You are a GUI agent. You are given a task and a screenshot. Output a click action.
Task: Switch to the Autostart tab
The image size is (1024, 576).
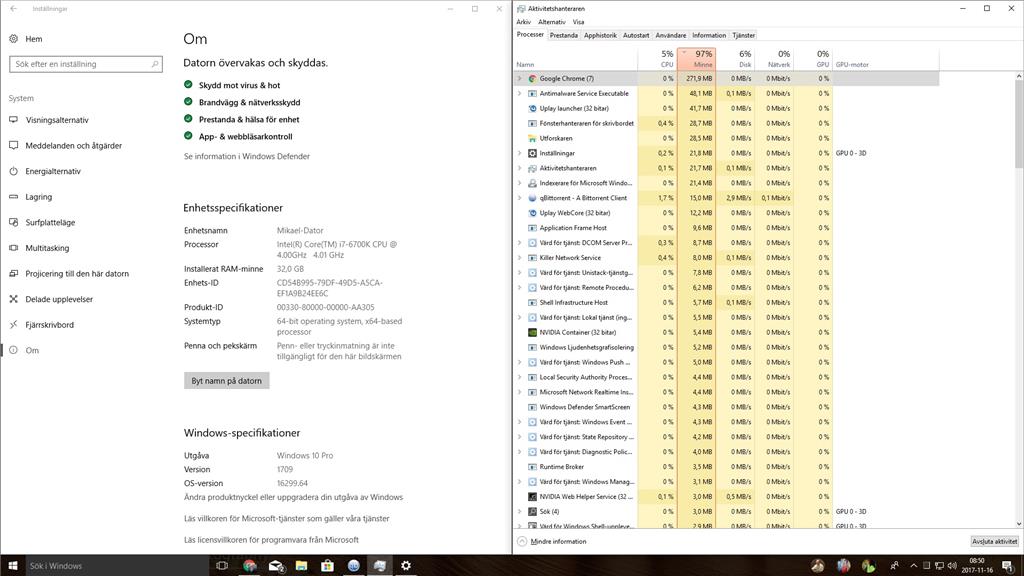(636, 35)
